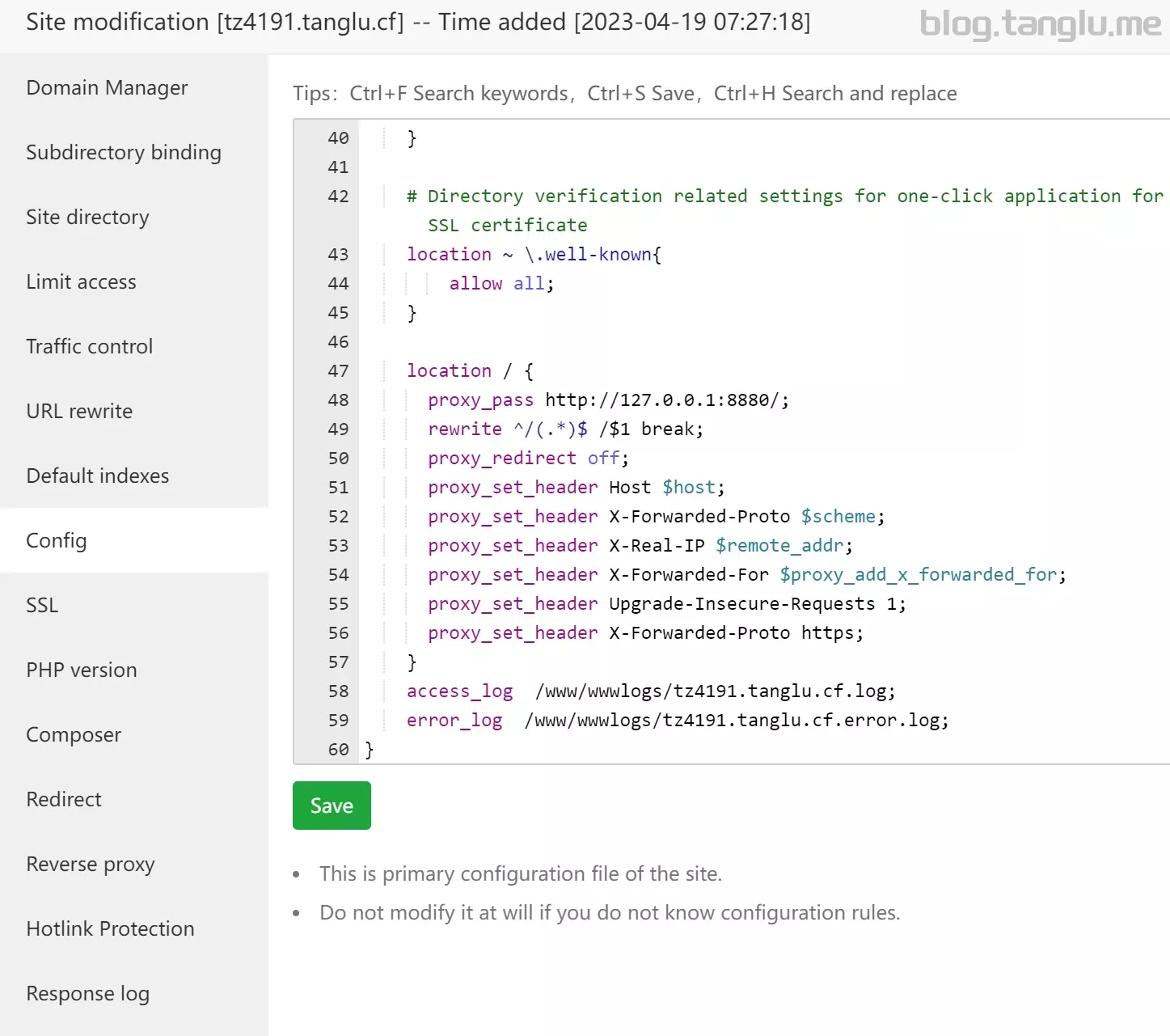The width and height of the screenshot is (1170, 1036).
Task: Select the Config sidebar tab
Action: (x=56, y=540)
